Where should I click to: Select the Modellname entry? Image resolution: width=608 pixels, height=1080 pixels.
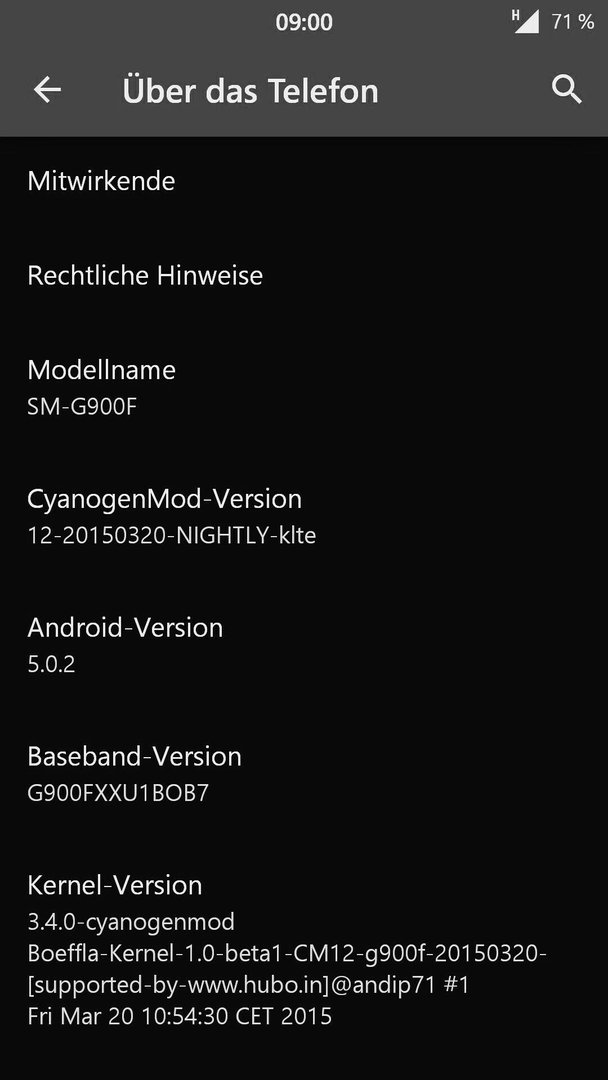[304, 387]
